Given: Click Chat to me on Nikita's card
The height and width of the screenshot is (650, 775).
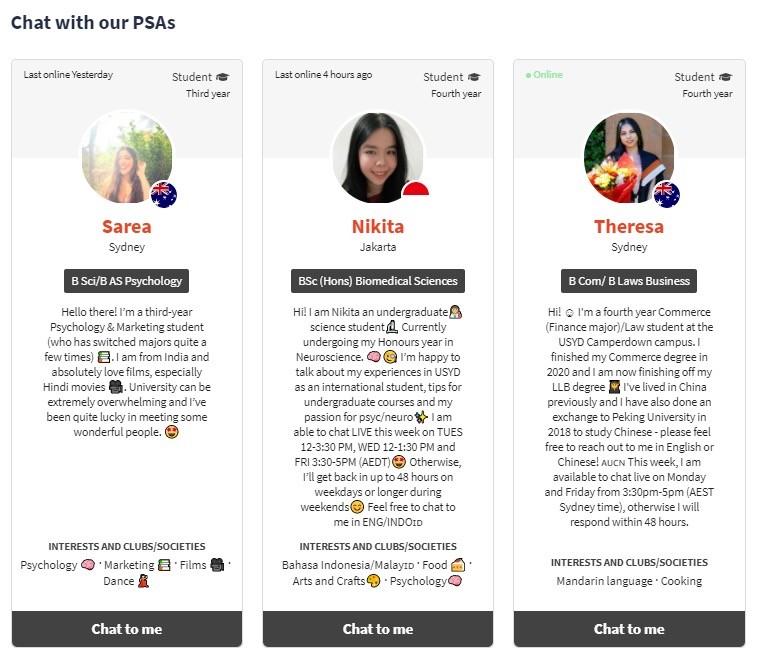Looking at the screenshot, I should pyautogui.click(x=378, y=629).
